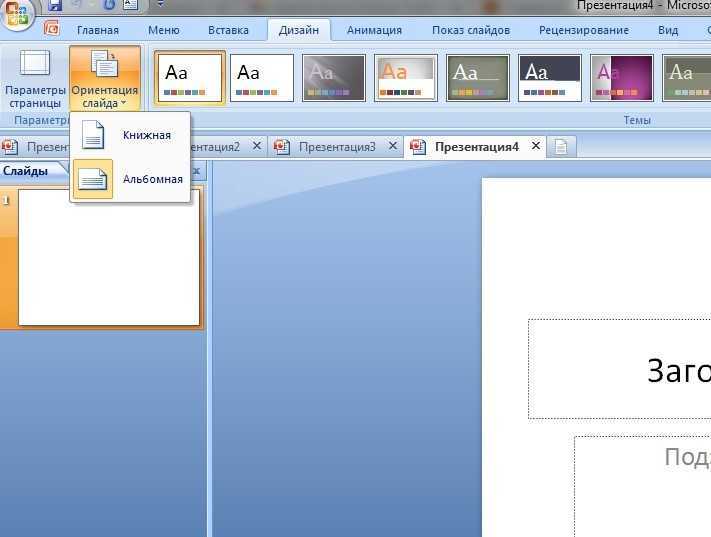This screenshot has height=537, width=711.
Task: Open the Рецензирование ribbon tab
Action: [x=584, y=30]
